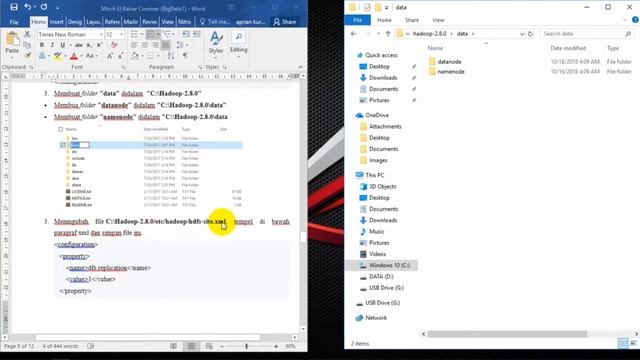The height and width of the screenshot is (360, 640).
Task: Apply strikethrough formatting
Action: [x=79, y=45]
